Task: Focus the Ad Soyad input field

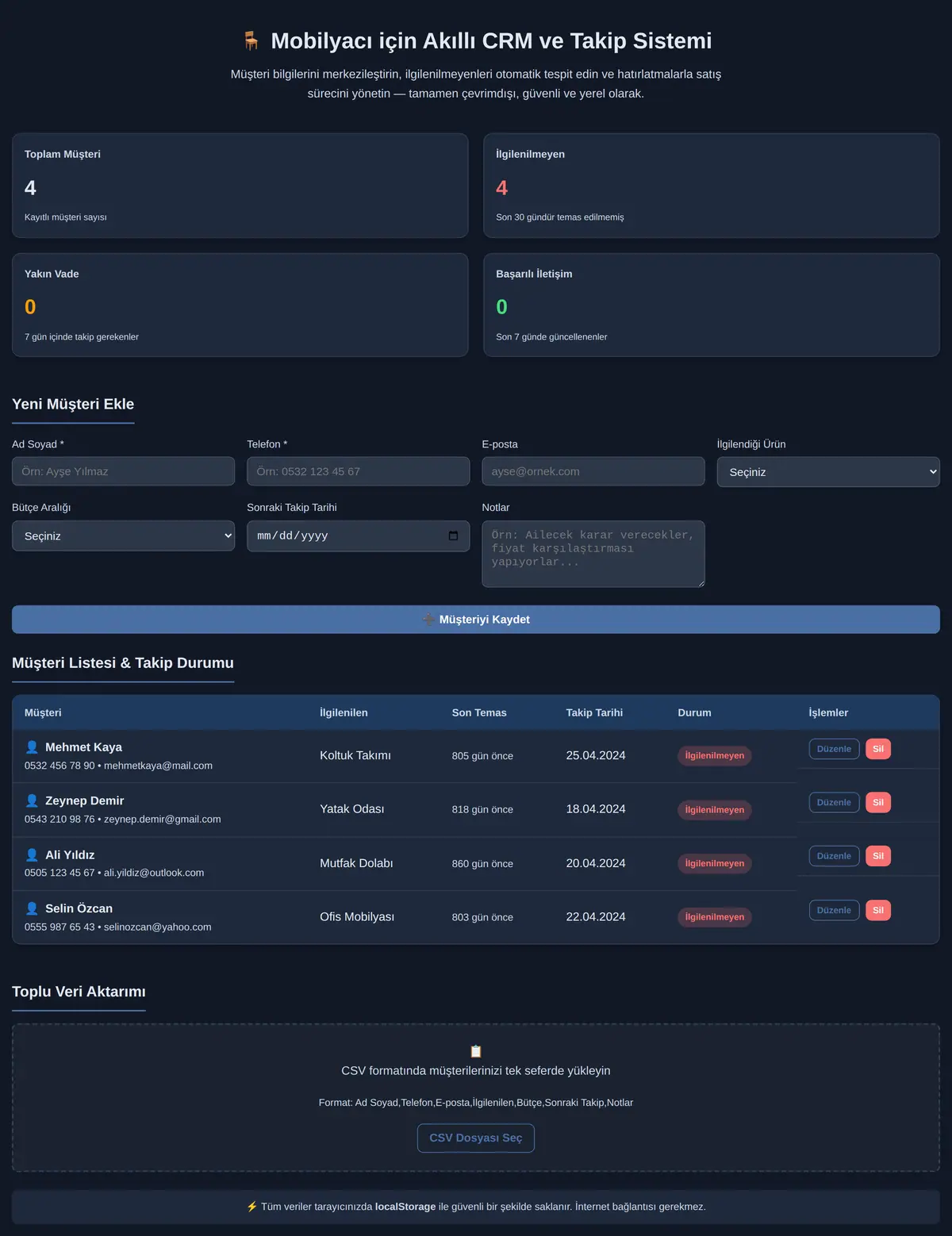Action: pos(123,471)
